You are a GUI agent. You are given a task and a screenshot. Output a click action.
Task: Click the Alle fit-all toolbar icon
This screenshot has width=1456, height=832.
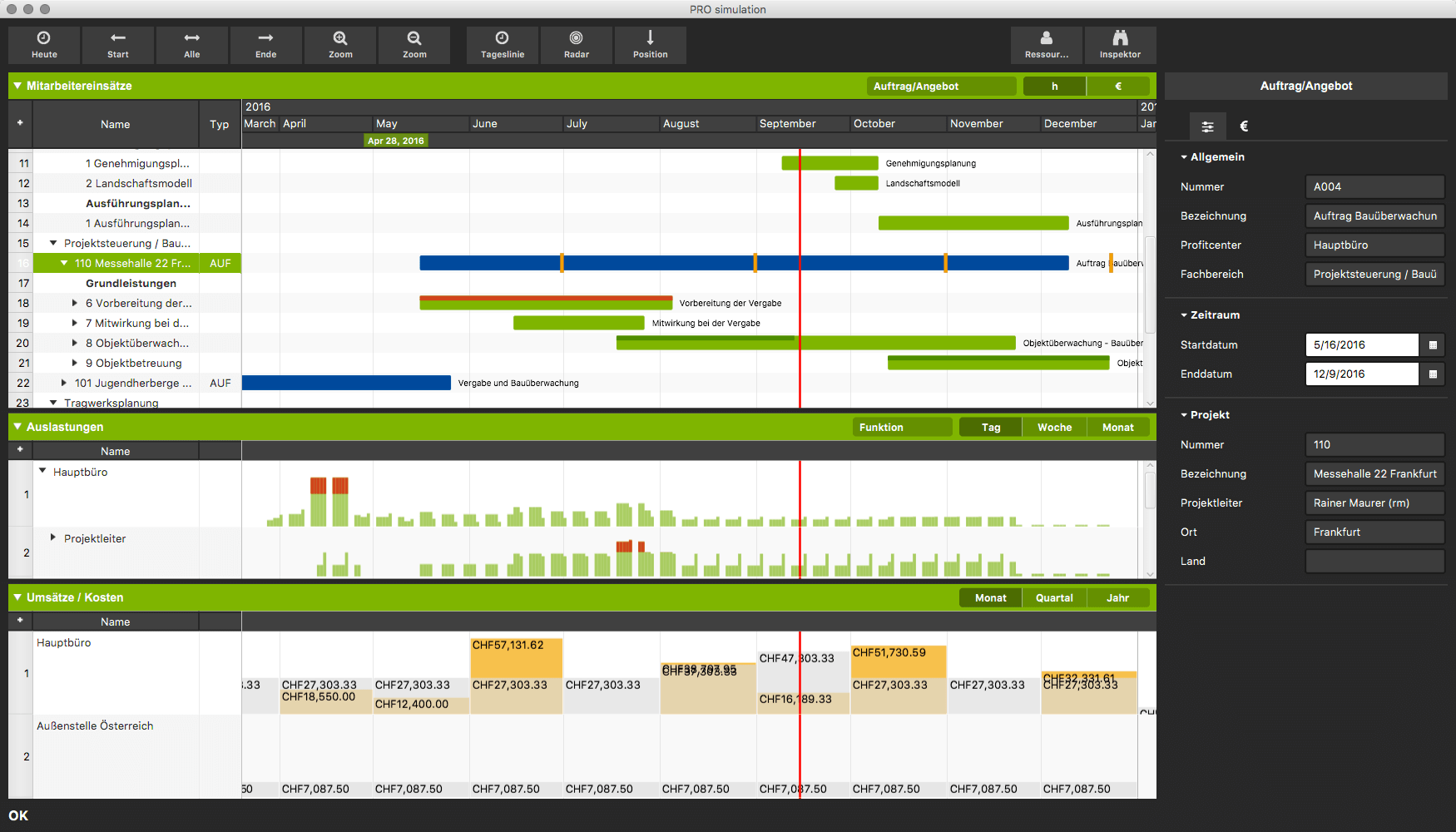[191, 38]
